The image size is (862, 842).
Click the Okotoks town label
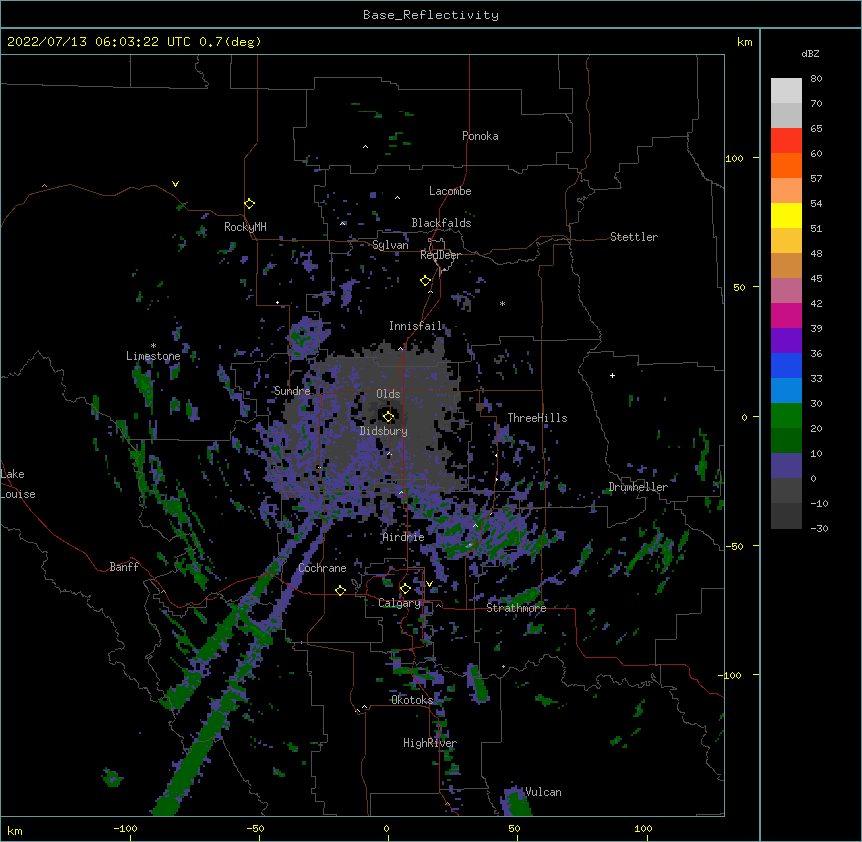tap(412, 700)
